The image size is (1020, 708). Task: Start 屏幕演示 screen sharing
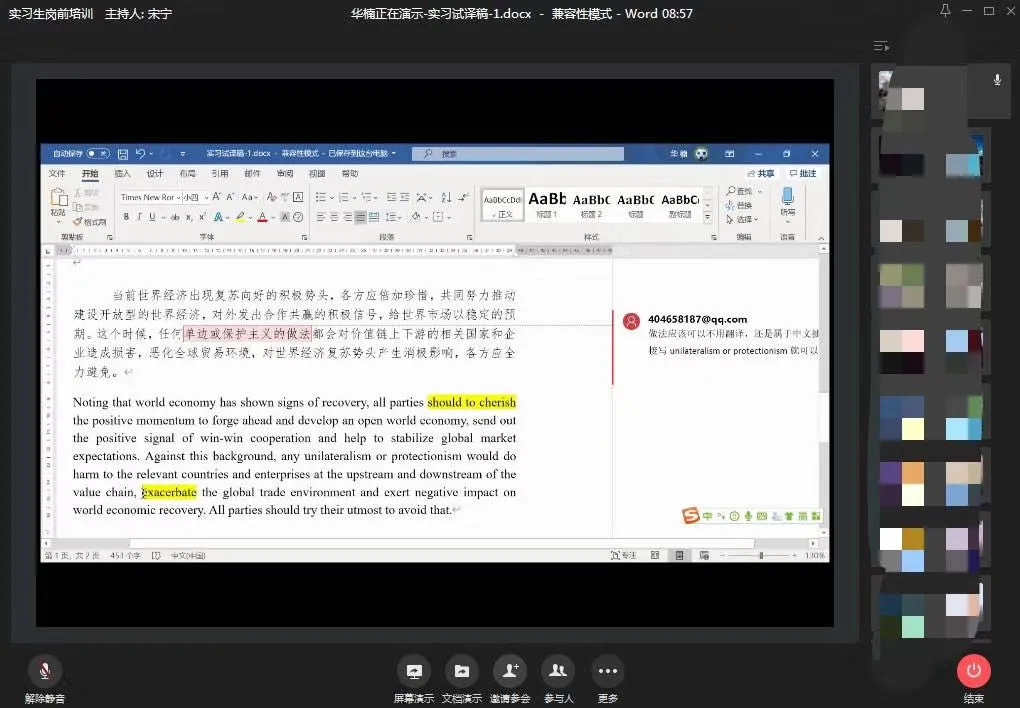tap(414, 671)
